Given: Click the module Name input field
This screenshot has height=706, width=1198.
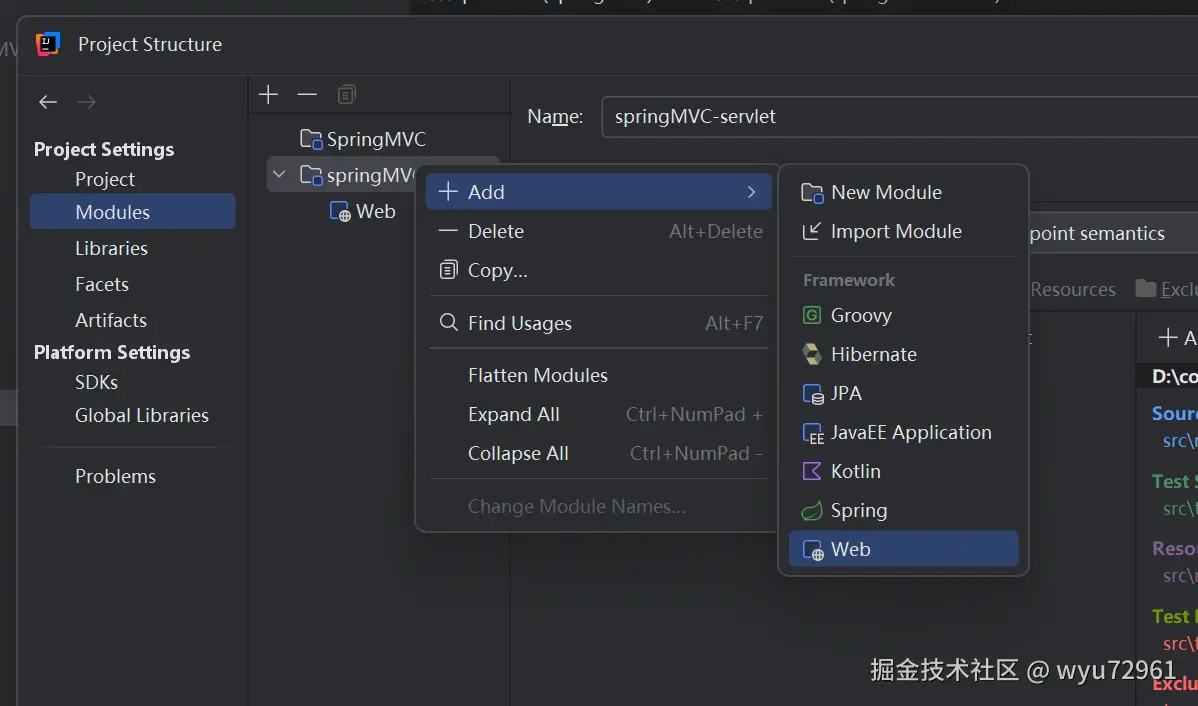Looking at the screenshot, I should tap(890, 117).
